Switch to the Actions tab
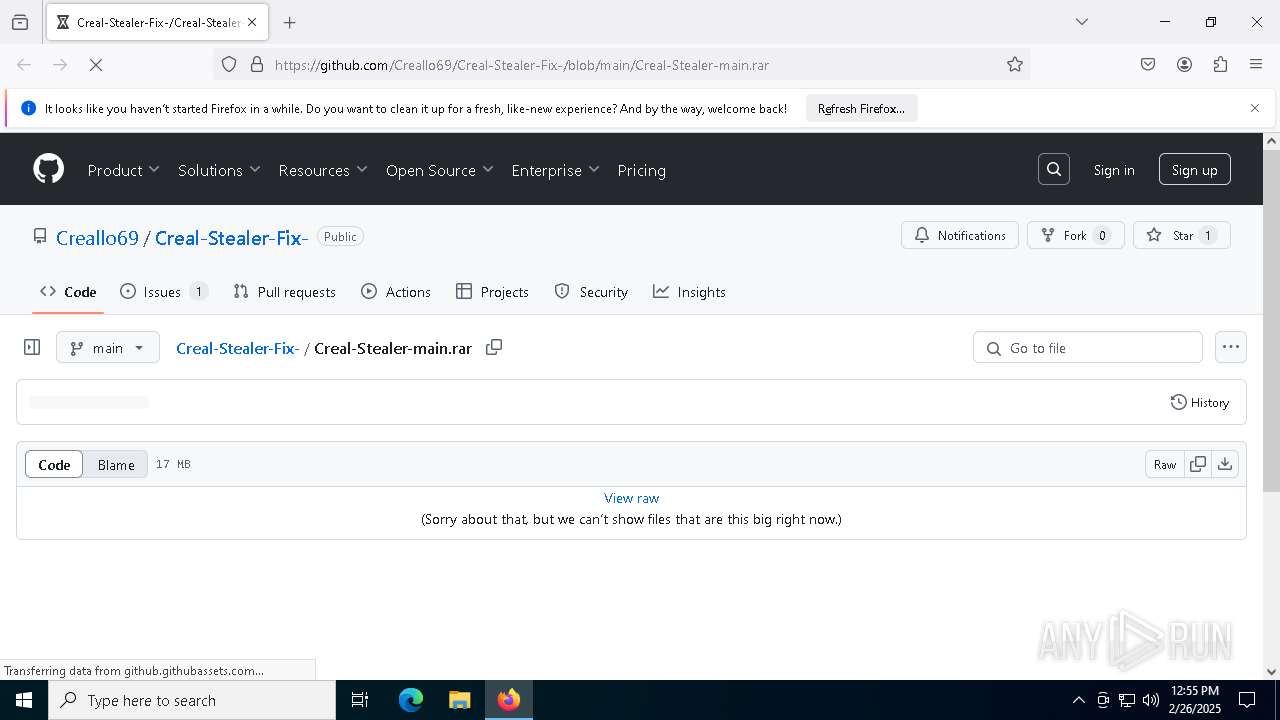The image size is (1280, 720). pos(396,292)
